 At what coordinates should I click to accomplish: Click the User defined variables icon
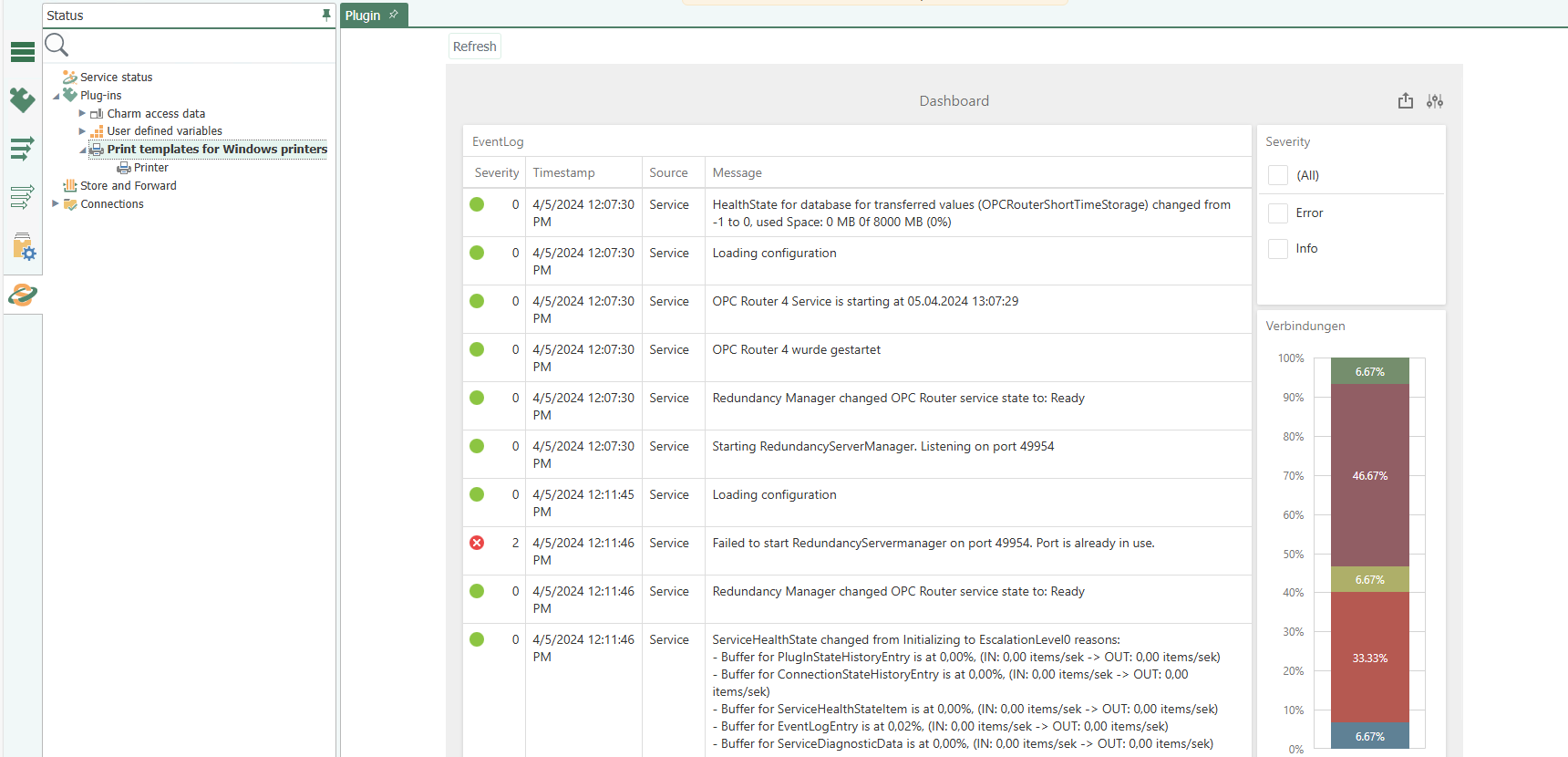pos(97,131)
